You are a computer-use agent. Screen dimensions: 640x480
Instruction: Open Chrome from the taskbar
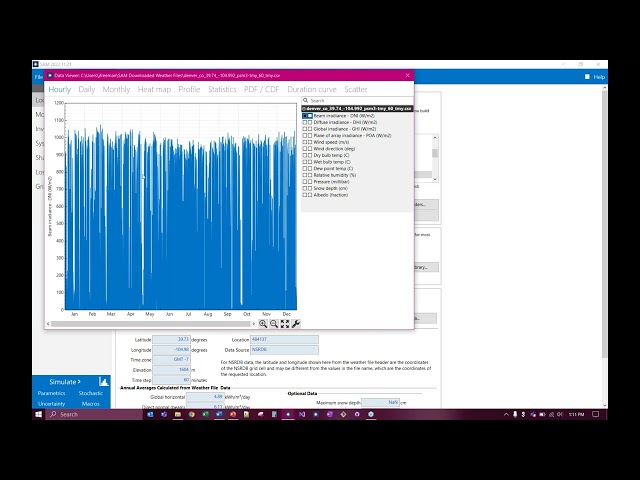[x=191, y=414]
